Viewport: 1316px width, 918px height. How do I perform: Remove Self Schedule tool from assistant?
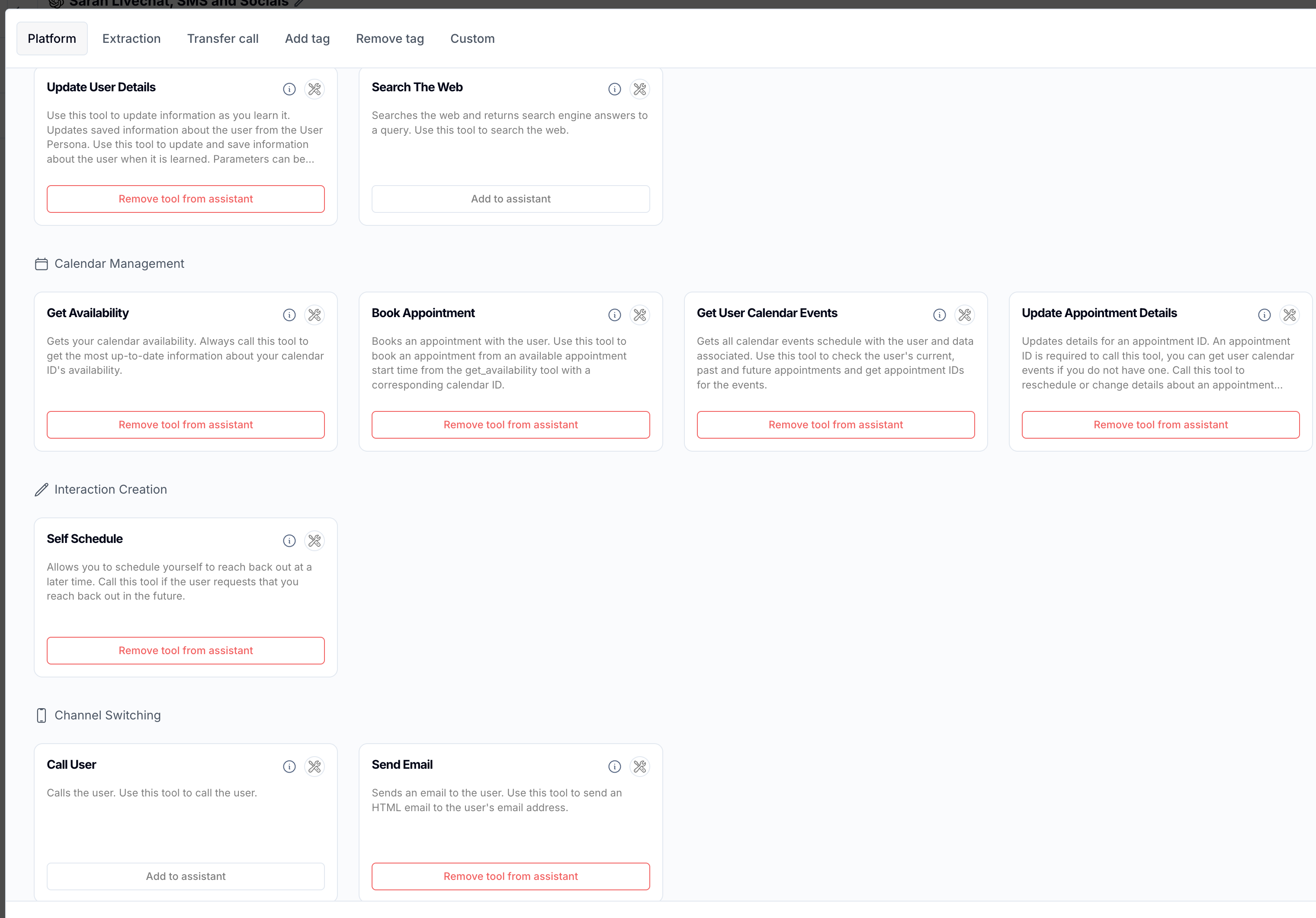(x=185, y=650)
